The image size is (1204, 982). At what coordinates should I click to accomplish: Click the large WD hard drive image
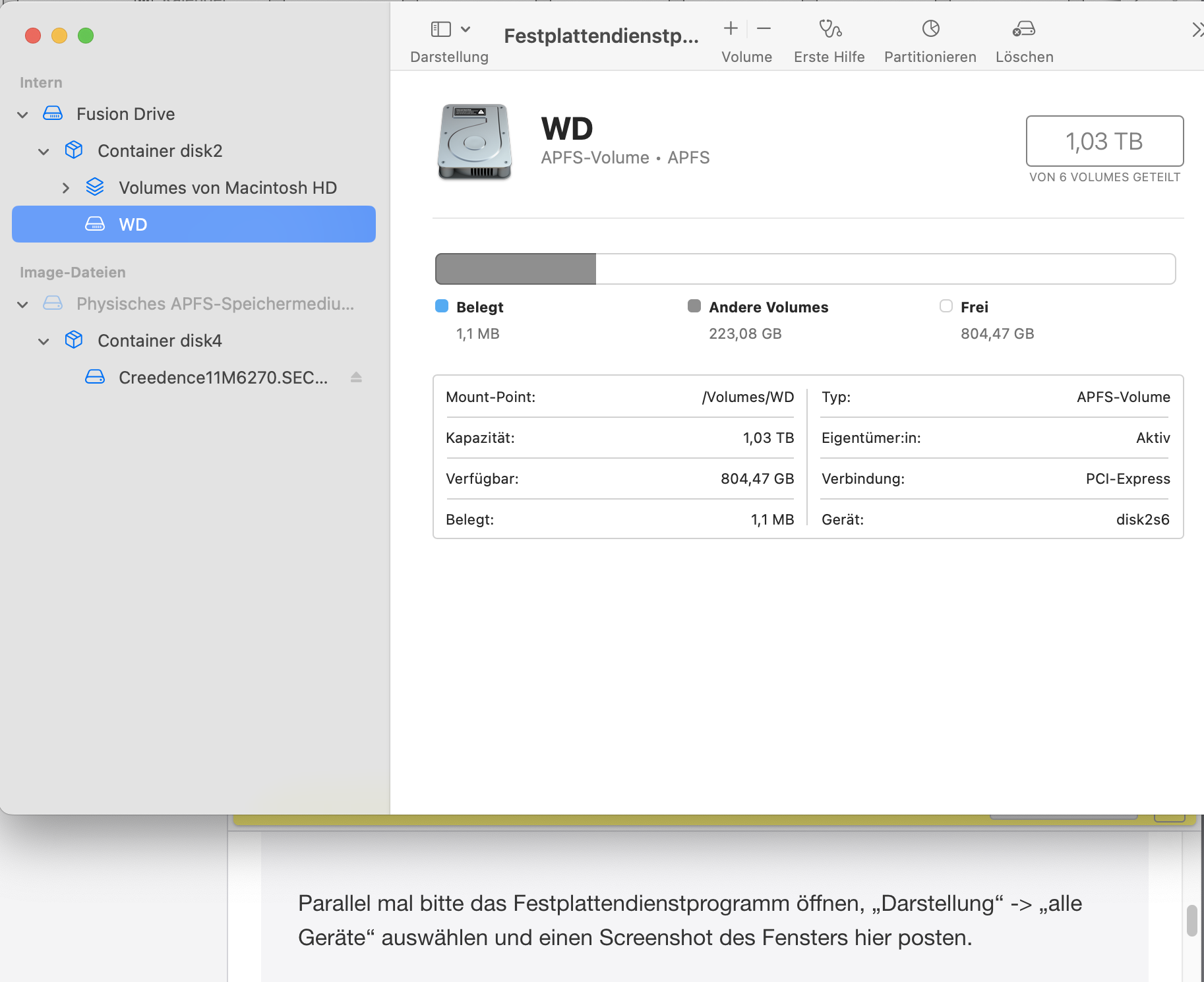coord(475,142)
